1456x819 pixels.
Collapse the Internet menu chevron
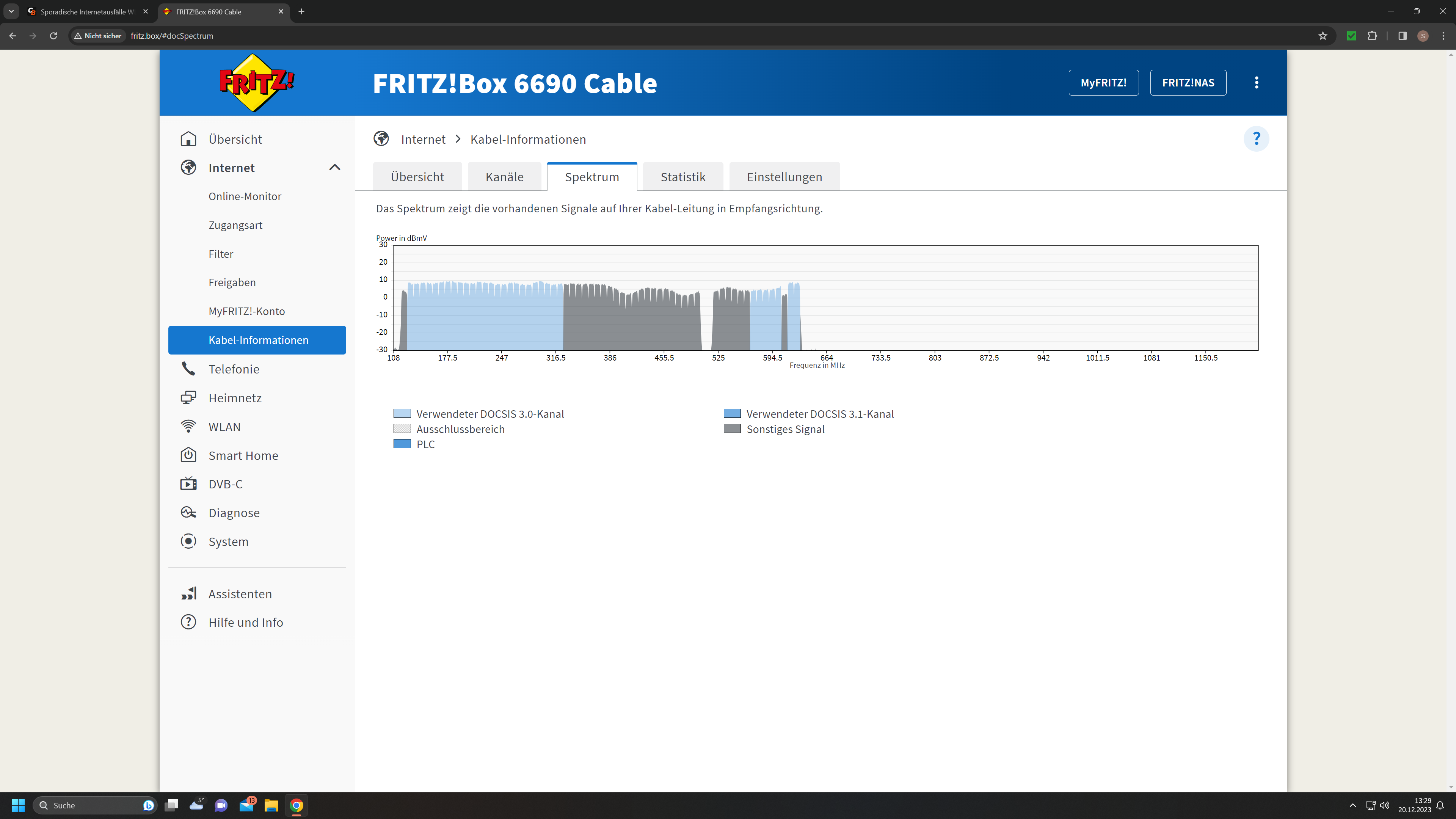[334, 168]
